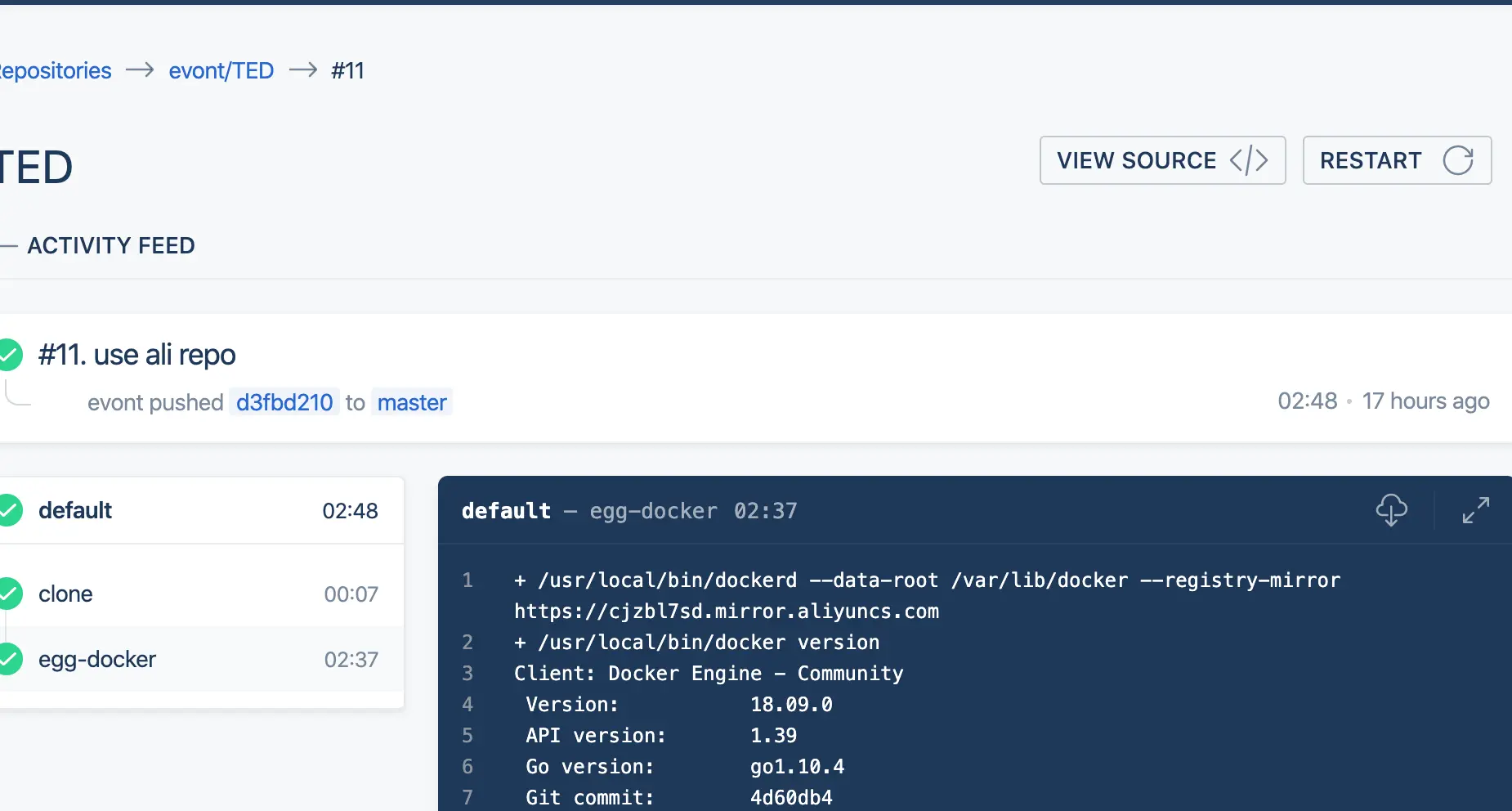1512x811 pixels.
Task: Click the default stage success checkmark
Action: tap(10, 510)
